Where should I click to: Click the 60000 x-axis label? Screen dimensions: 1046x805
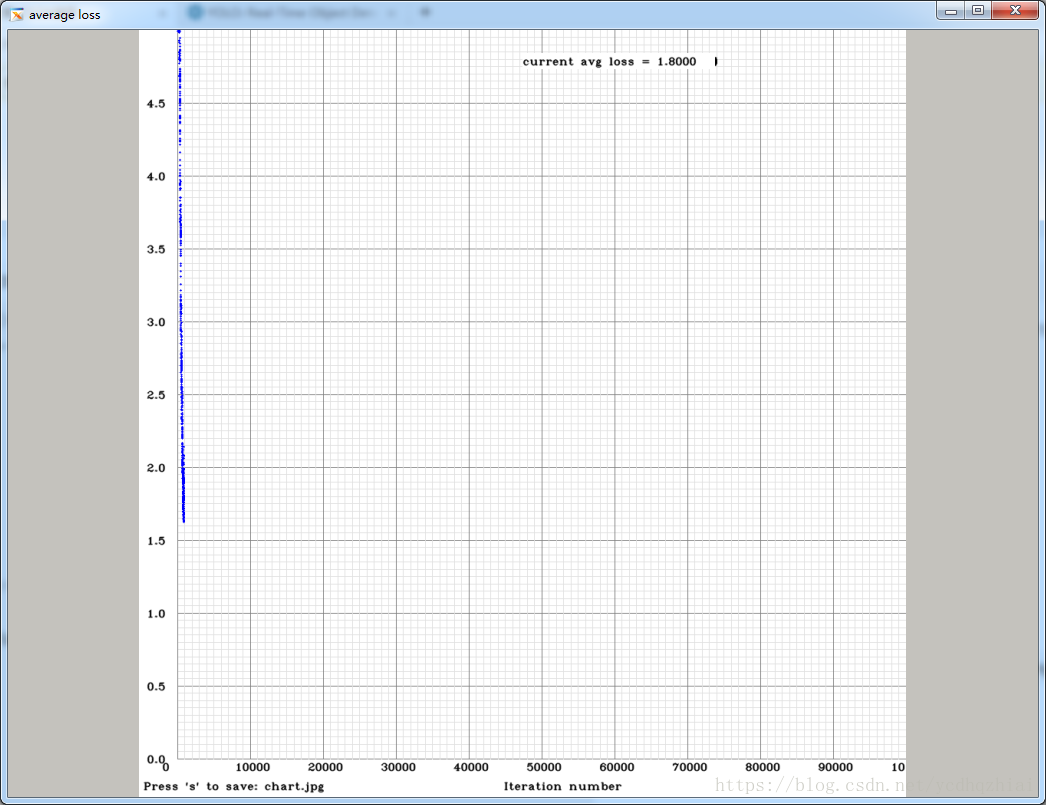point(617,767)
